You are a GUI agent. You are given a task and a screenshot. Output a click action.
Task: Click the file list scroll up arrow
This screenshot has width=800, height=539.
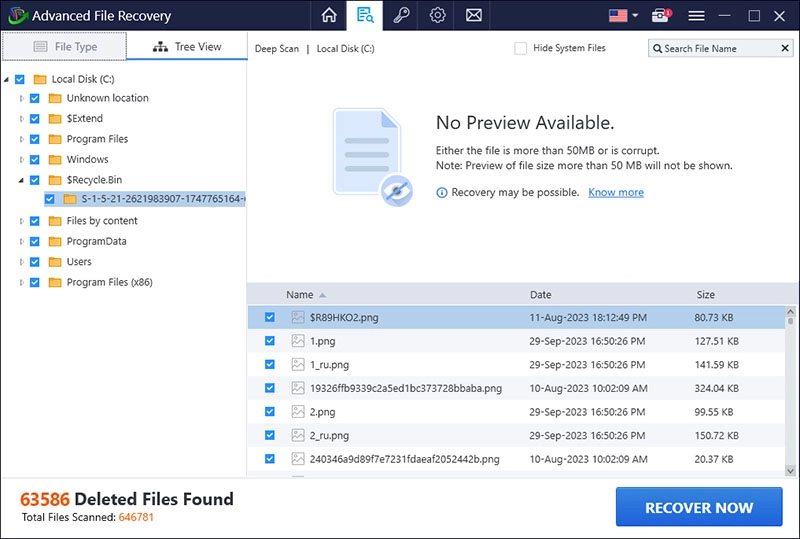pos(790,311)
